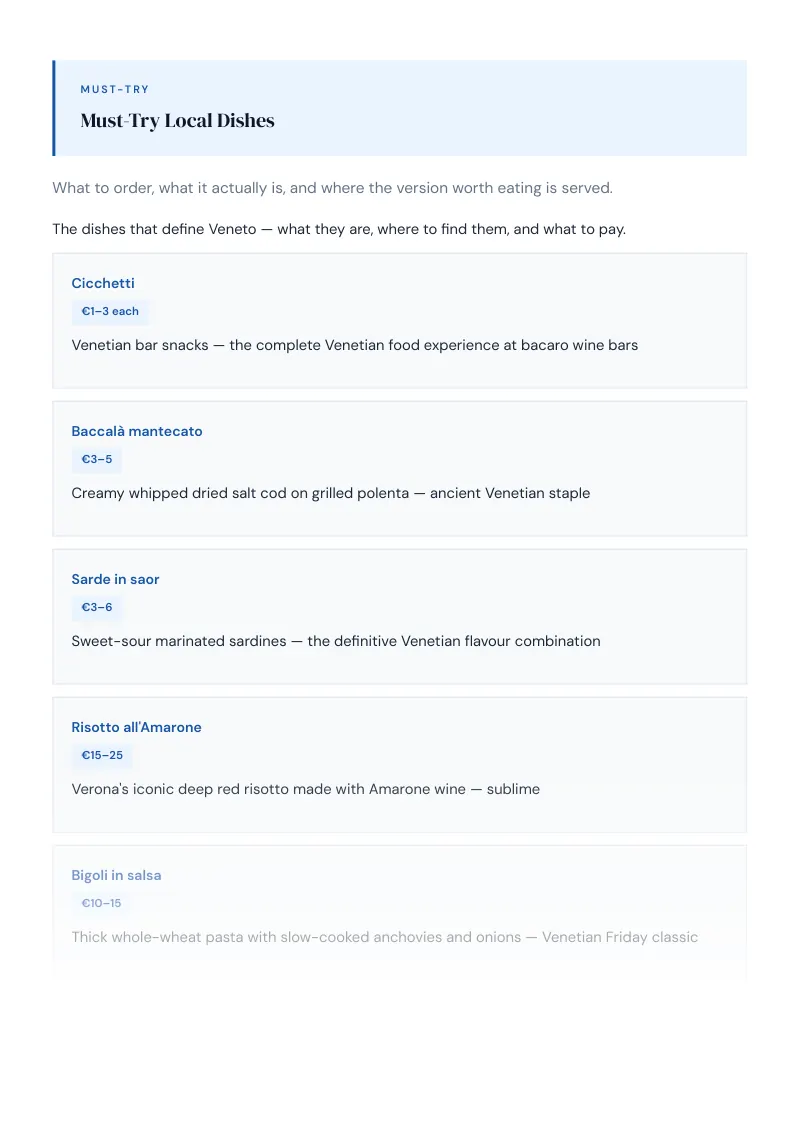
Task: Select the Amarone wine risotto description
Action: 305,789
